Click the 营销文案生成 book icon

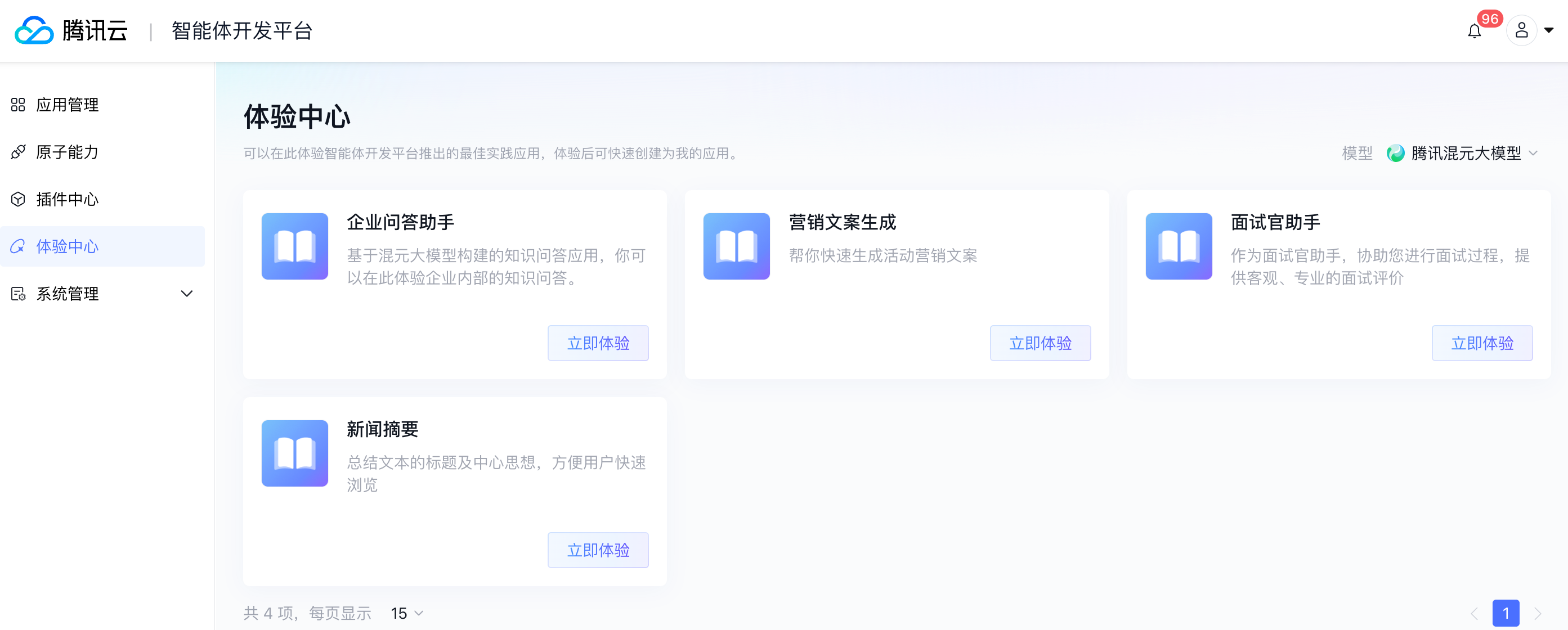click(x=737, y=246)
